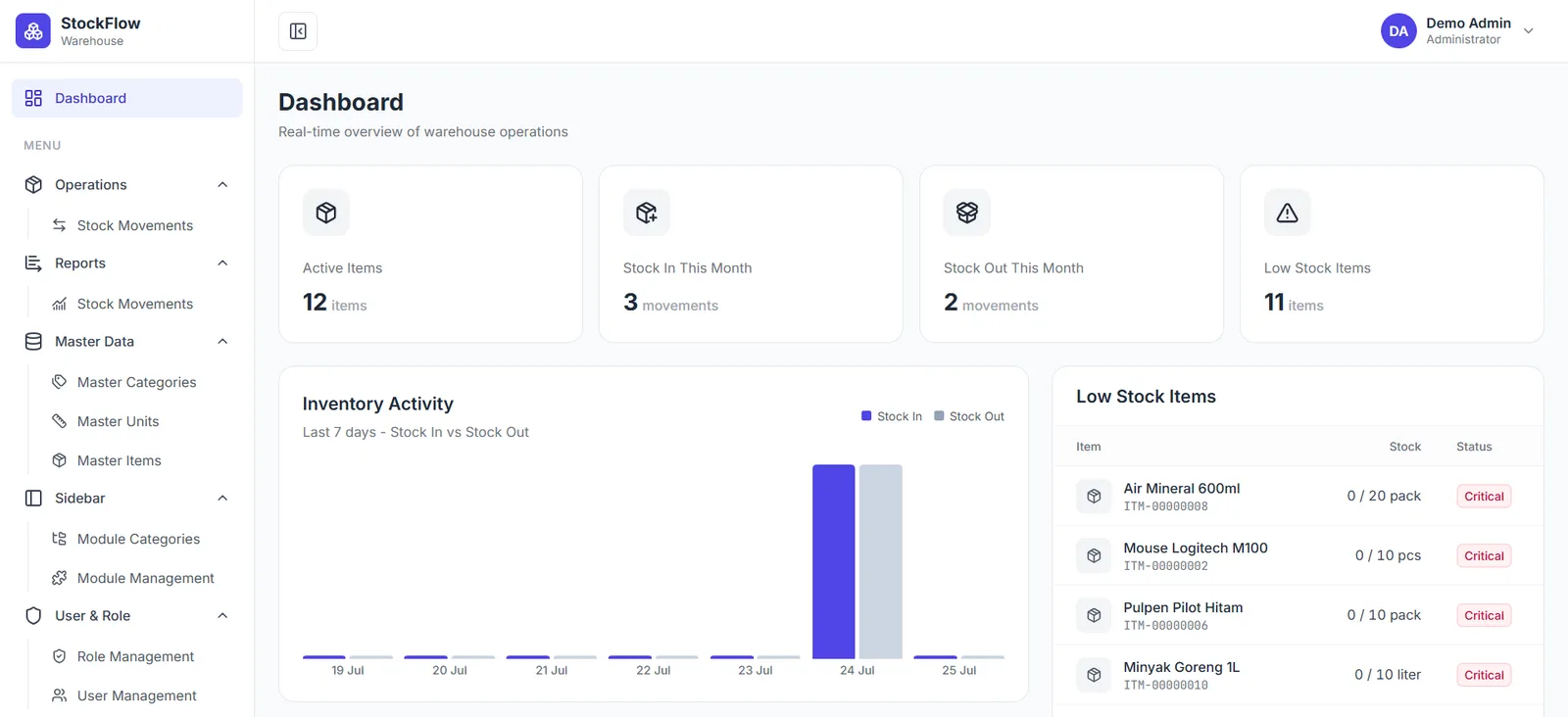Collapse the Master Data menu chevron
Viewport: 1568px width, 717px height.
coord(222,341)
